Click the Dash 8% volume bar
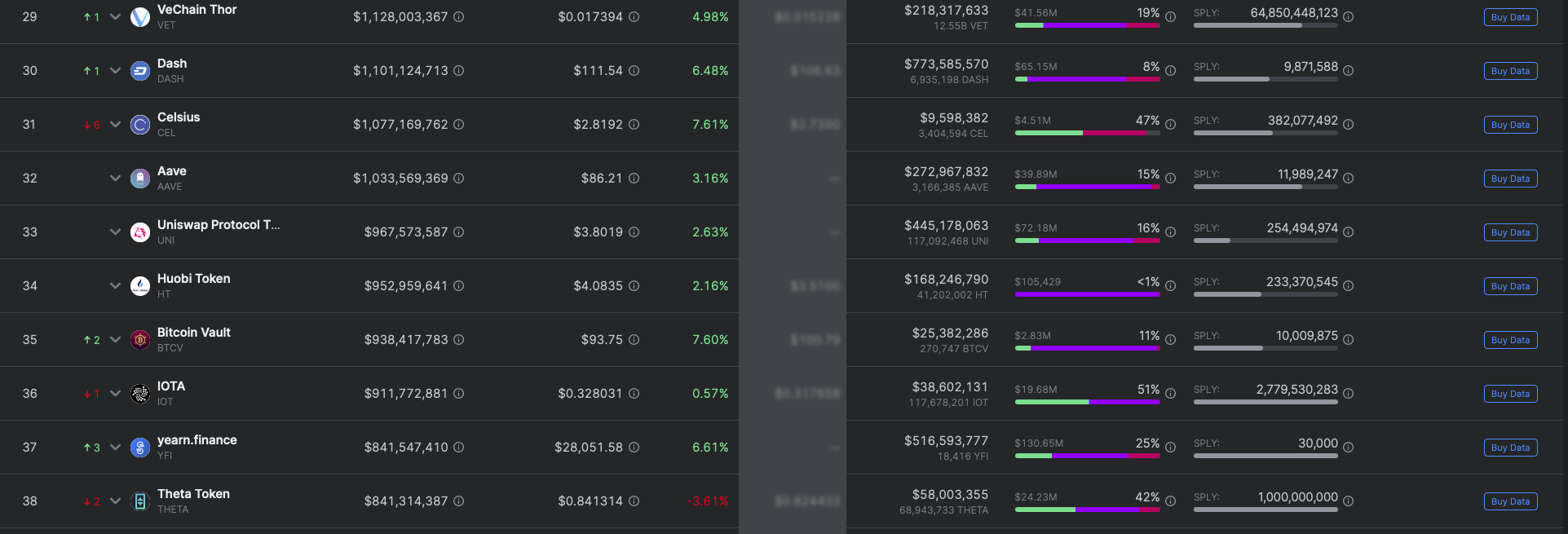This screenshot has height=534, width=1568. pos(1087,79)
